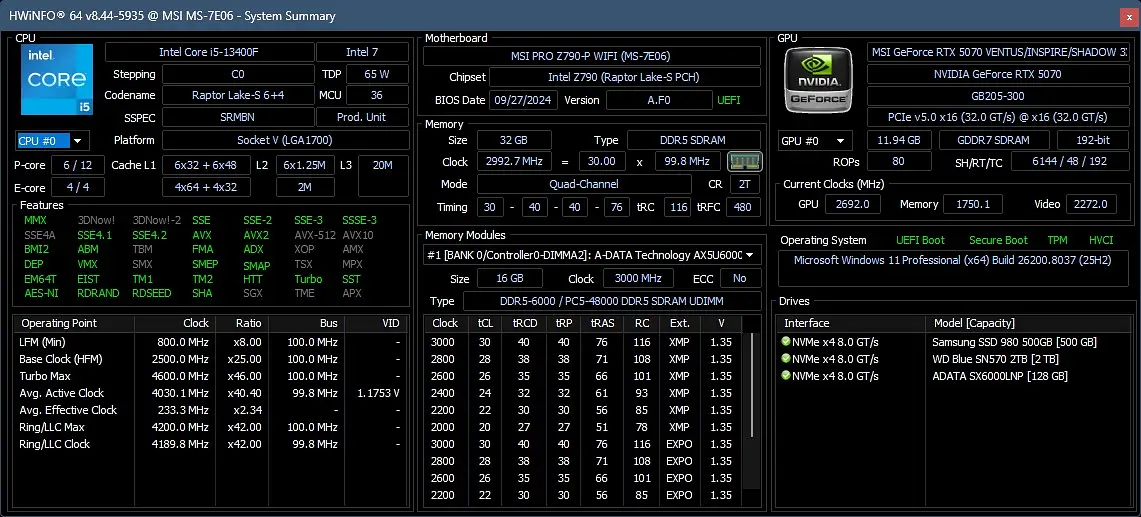This screenshot has height=517, width=1141.
Task: Click the 16 GB module size field
Action: coord(509,279)
